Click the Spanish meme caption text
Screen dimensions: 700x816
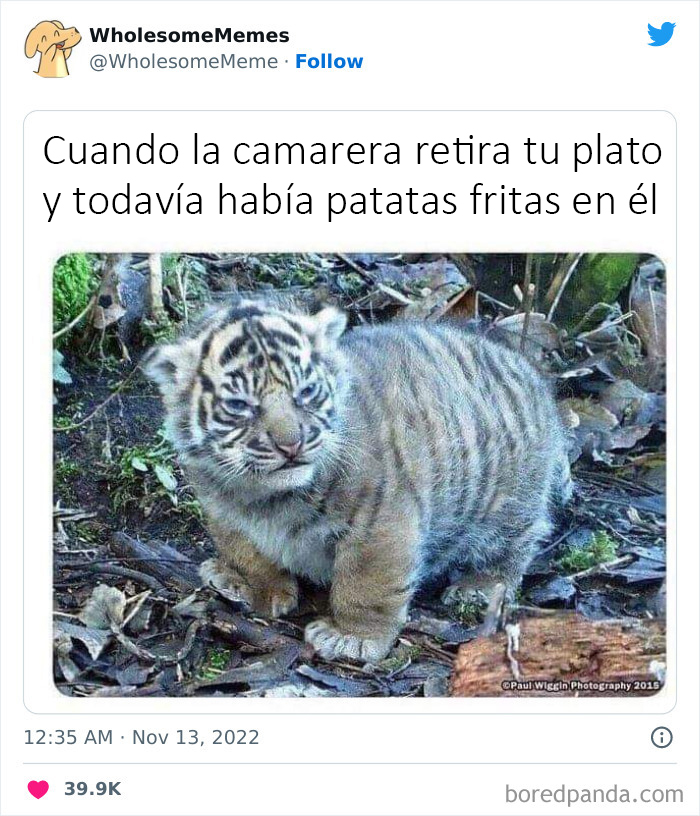tap(352, 176)
